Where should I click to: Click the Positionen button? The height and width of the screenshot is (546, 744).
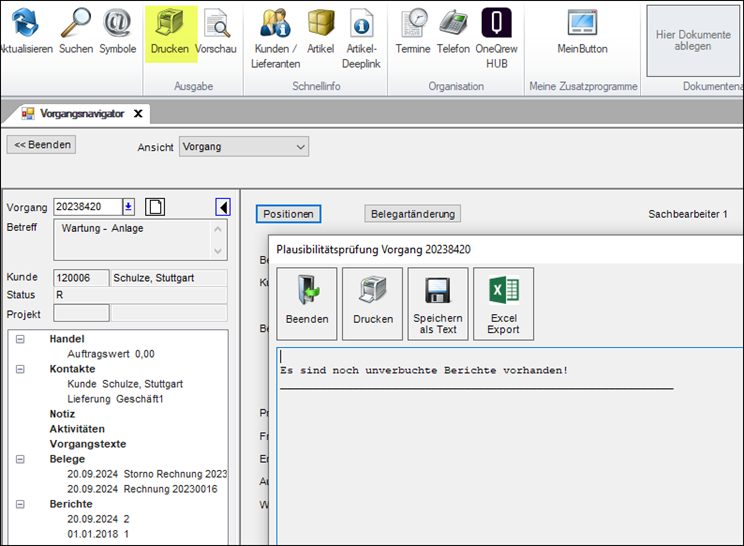tap(288, 214)
